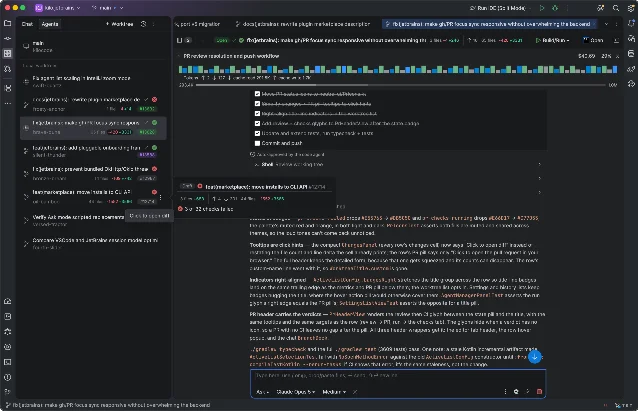
Task: Open the Build/Run dropdown
Action: coord(552,40)
